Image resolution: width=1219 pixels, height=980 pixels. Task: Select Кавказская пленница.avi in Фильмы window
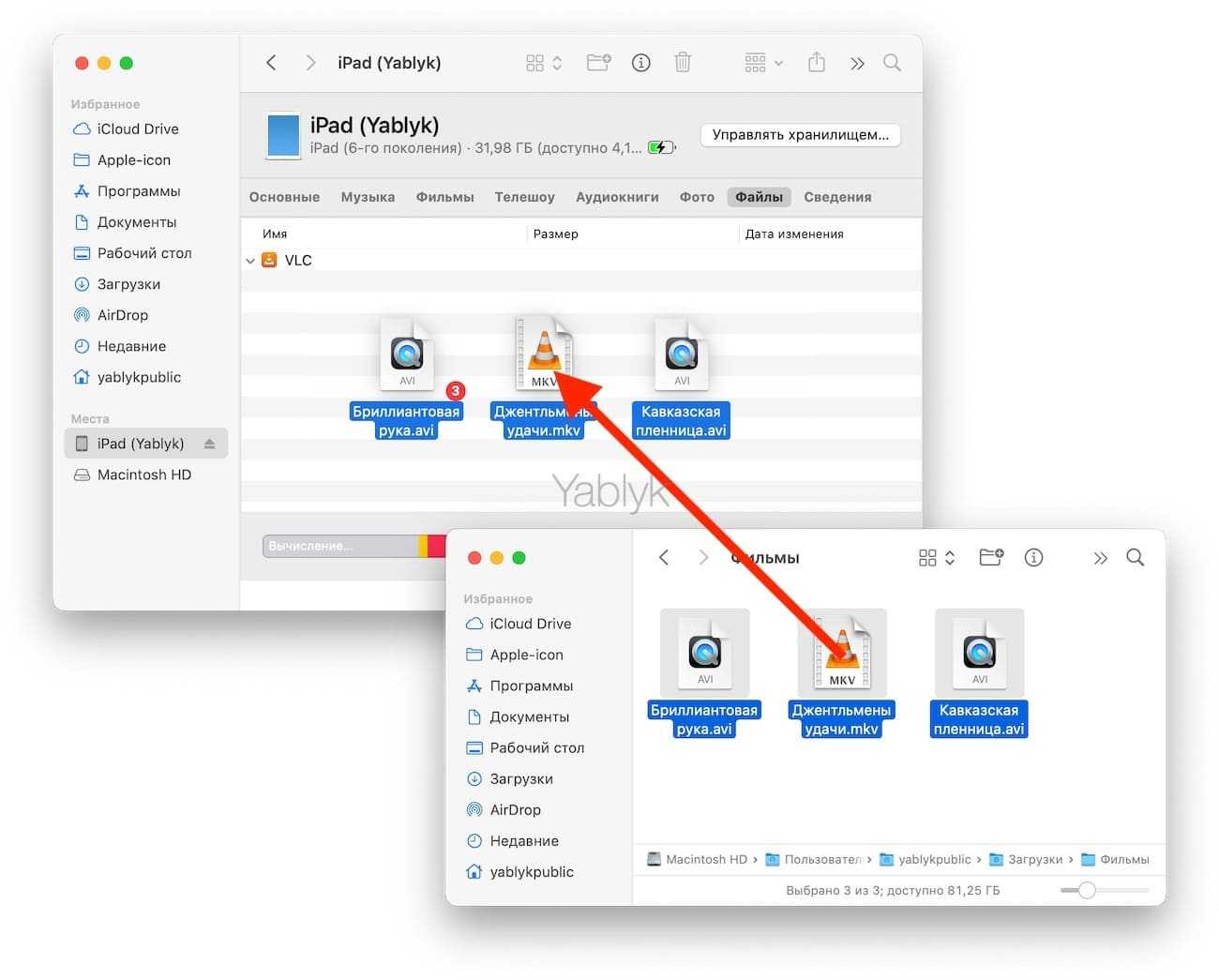pos(979,656)
